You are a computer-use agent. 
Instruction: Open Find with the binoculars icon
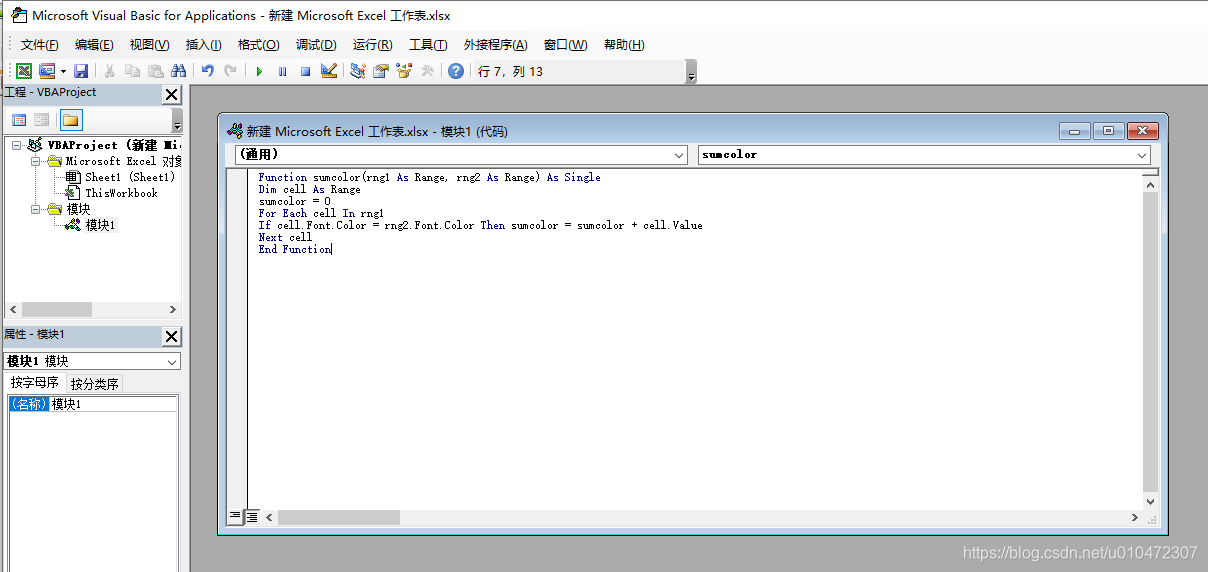[178, 71]
